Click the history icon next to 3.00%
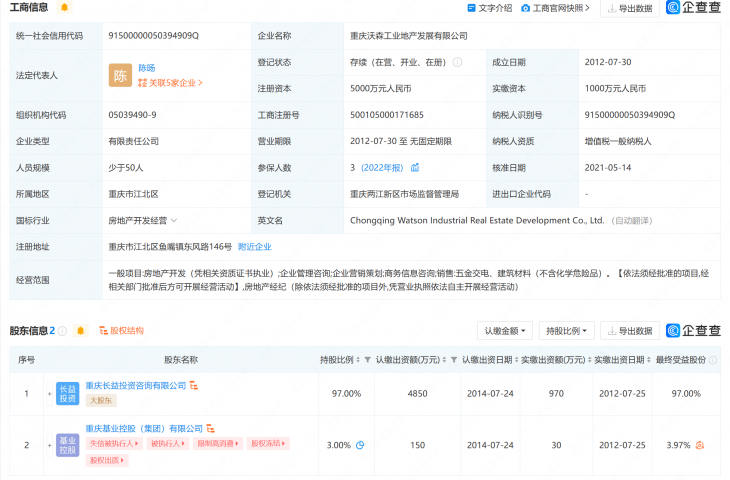 coord(360,445)
